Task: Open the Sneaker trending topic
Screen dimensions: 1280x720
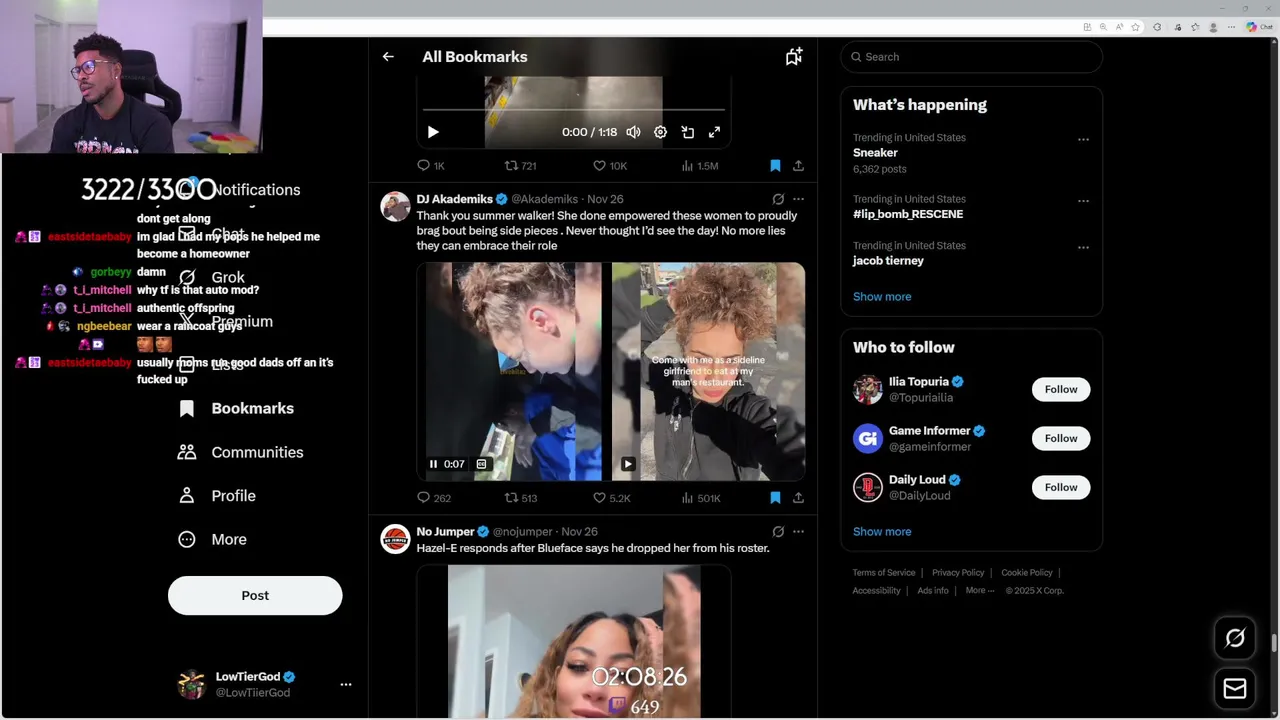Action: coord(875,153)
